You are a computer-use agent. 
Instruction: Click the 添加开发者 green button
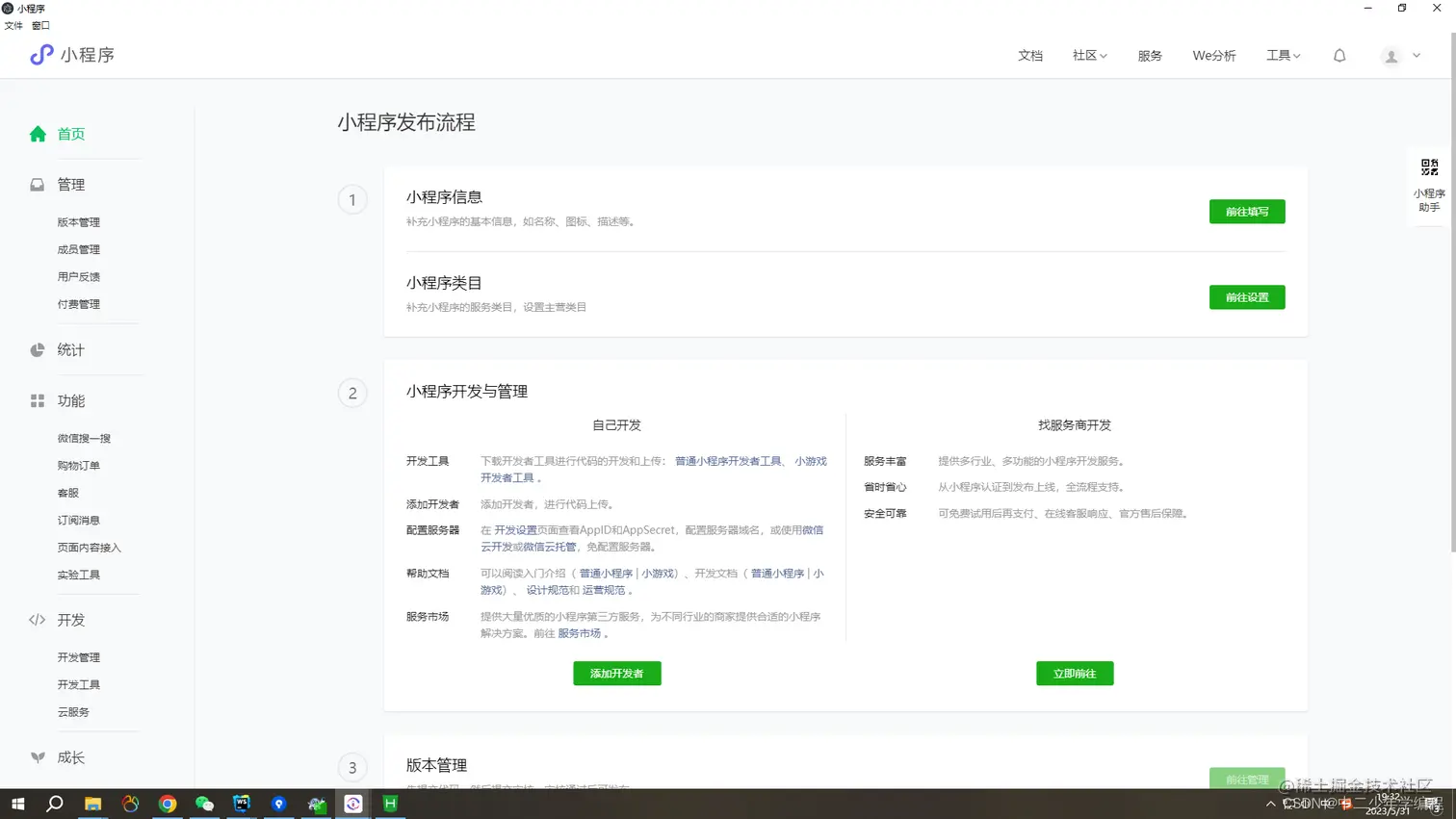617,674
